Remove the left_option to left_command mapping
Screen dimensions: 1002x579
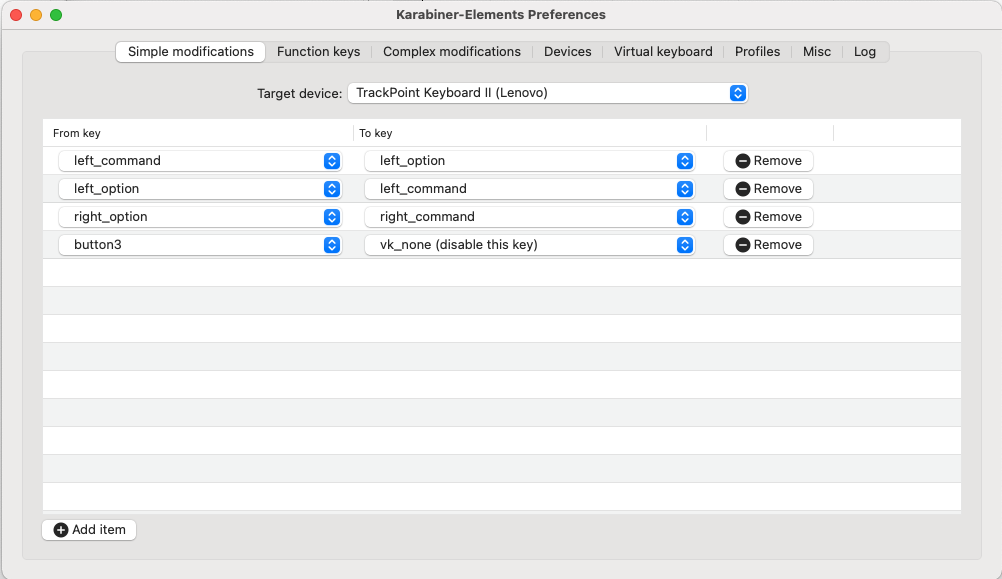pos(768,189)
